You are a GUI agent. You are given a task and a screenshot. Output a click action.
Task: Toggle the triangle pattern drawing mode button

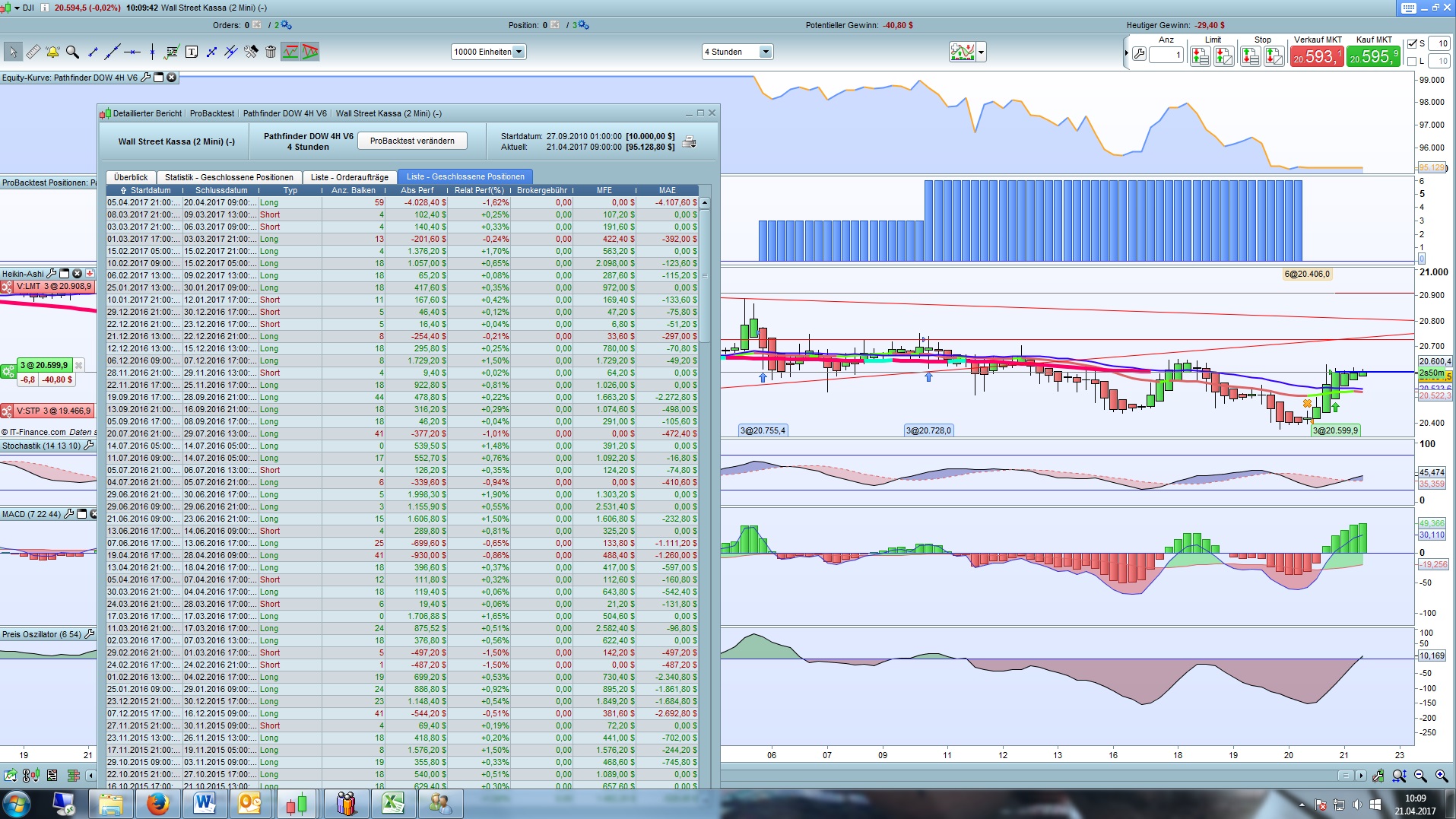[x=309, y=52]
